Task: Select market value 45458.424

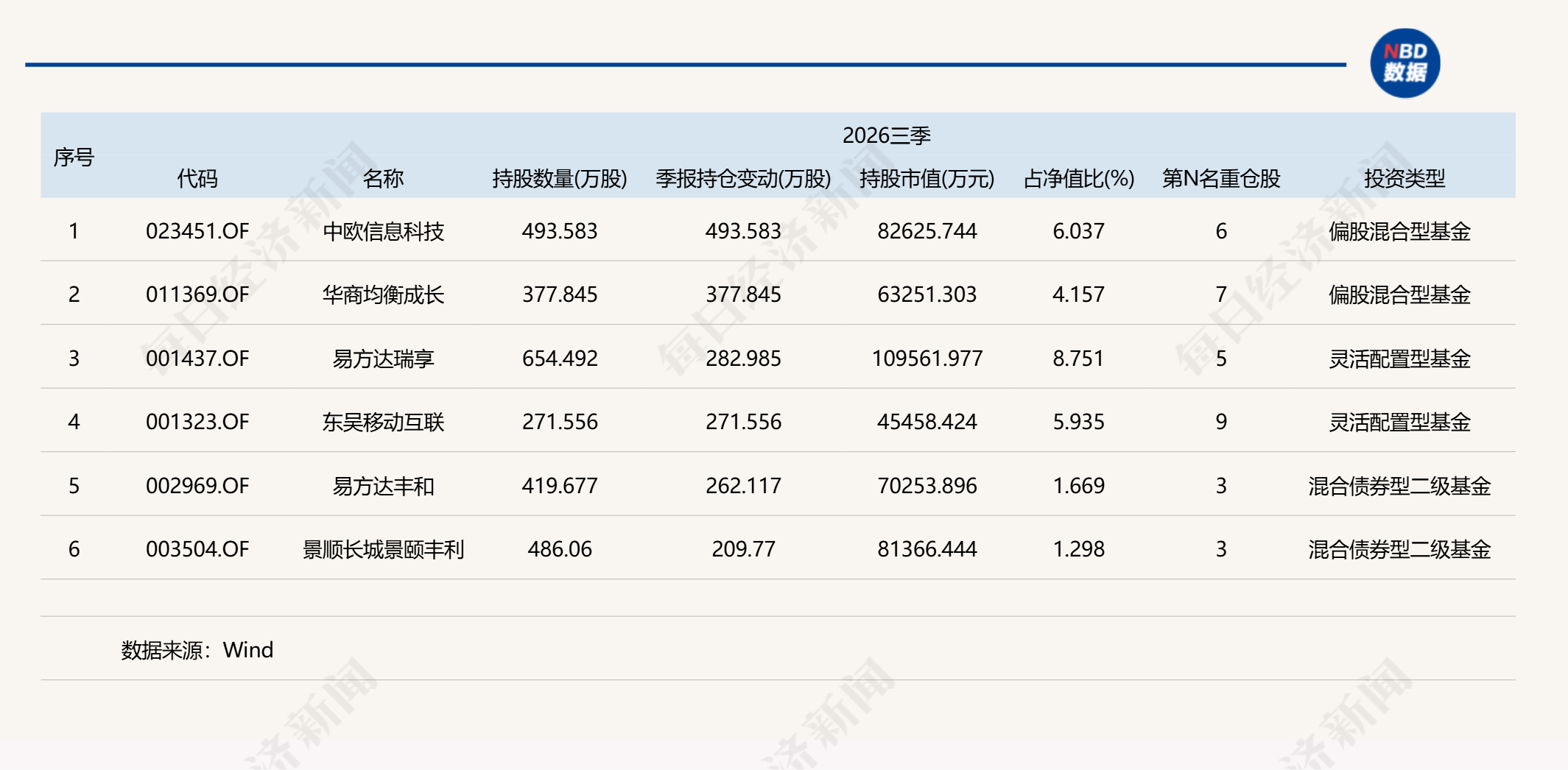Action: coord(927,422)
